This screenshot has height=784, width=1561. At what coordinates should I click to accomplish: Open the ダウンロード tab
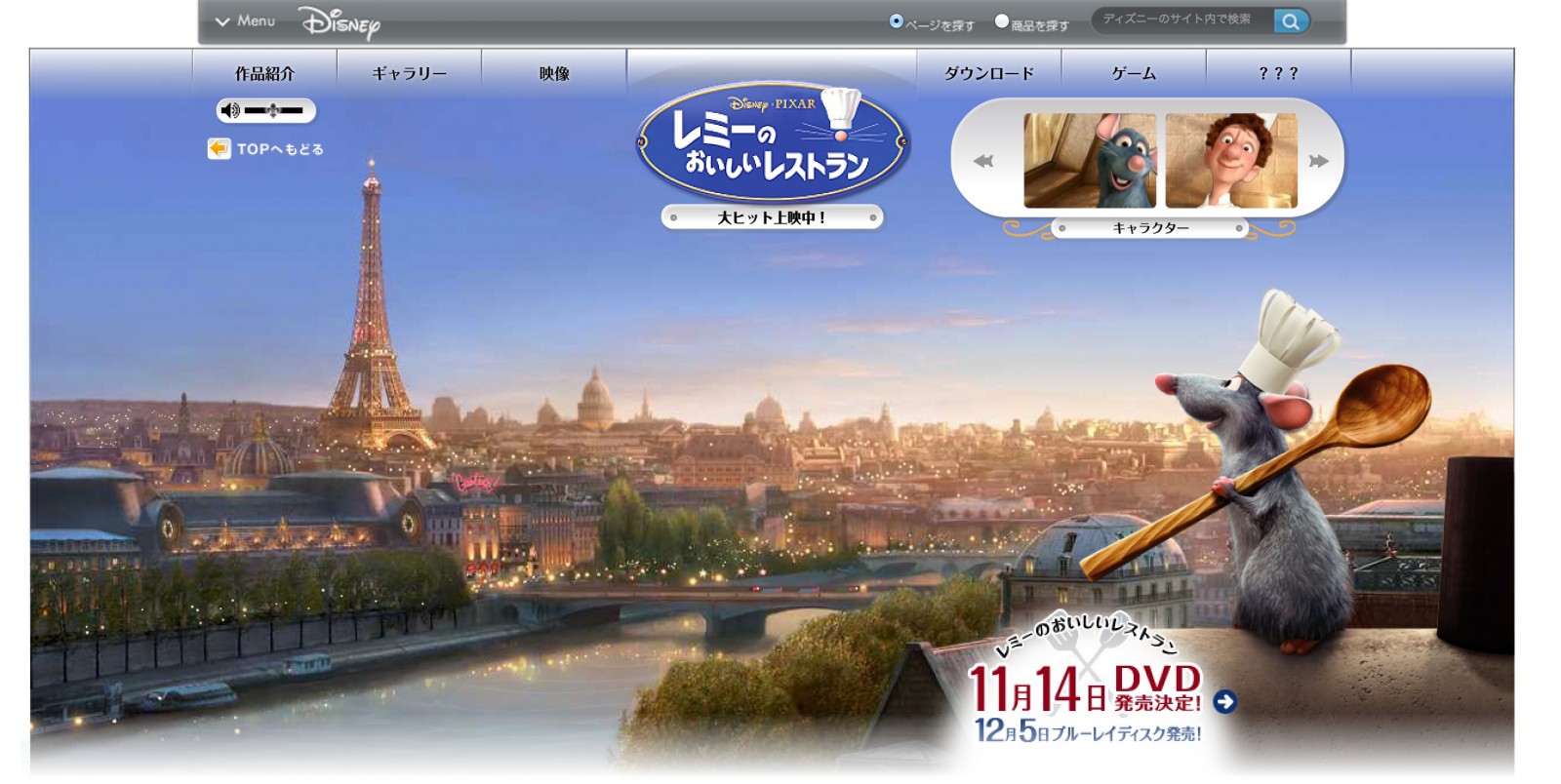[988, 73]
